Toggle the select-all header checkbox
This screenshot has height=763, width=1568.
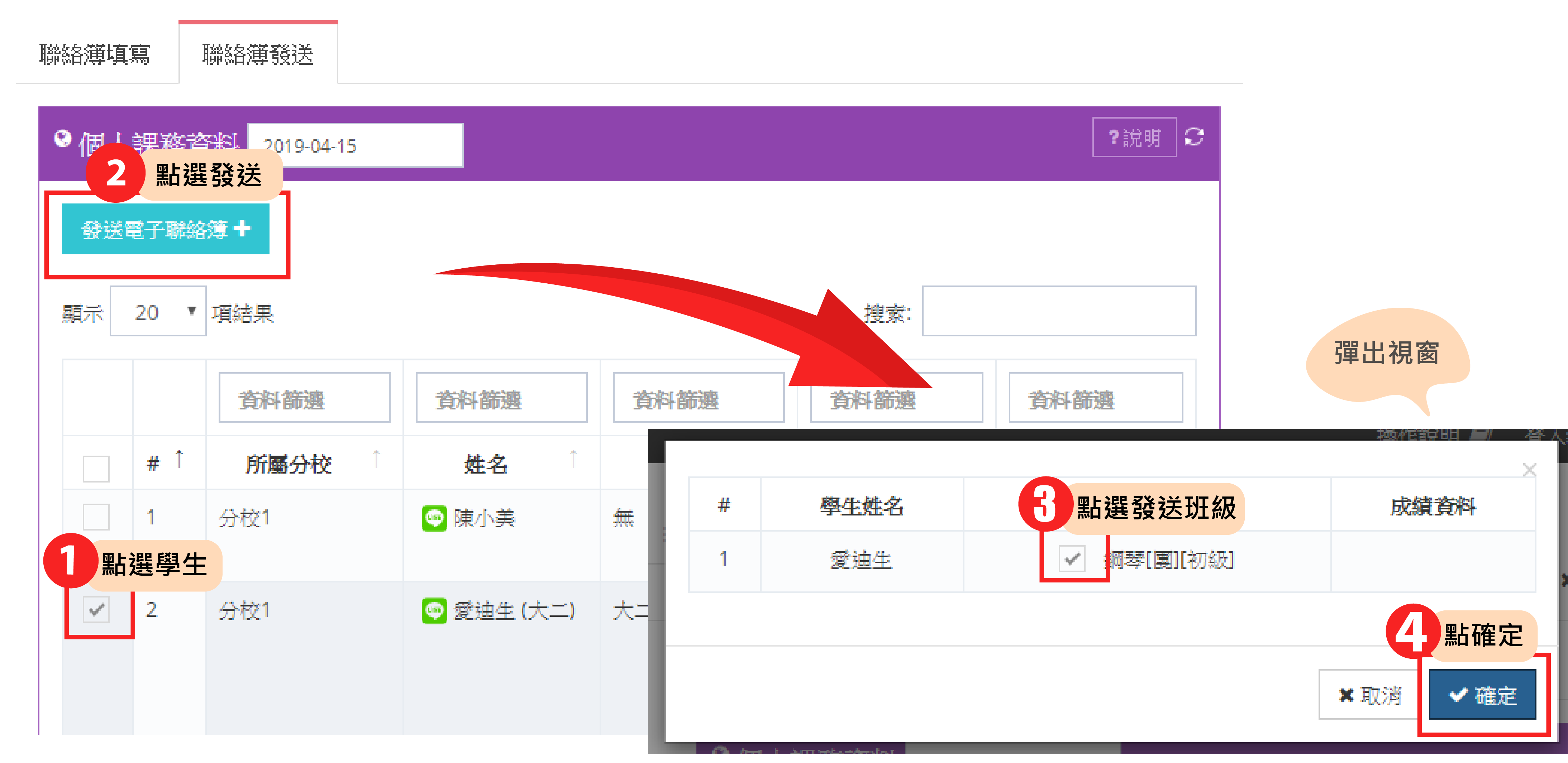[96, 469]
